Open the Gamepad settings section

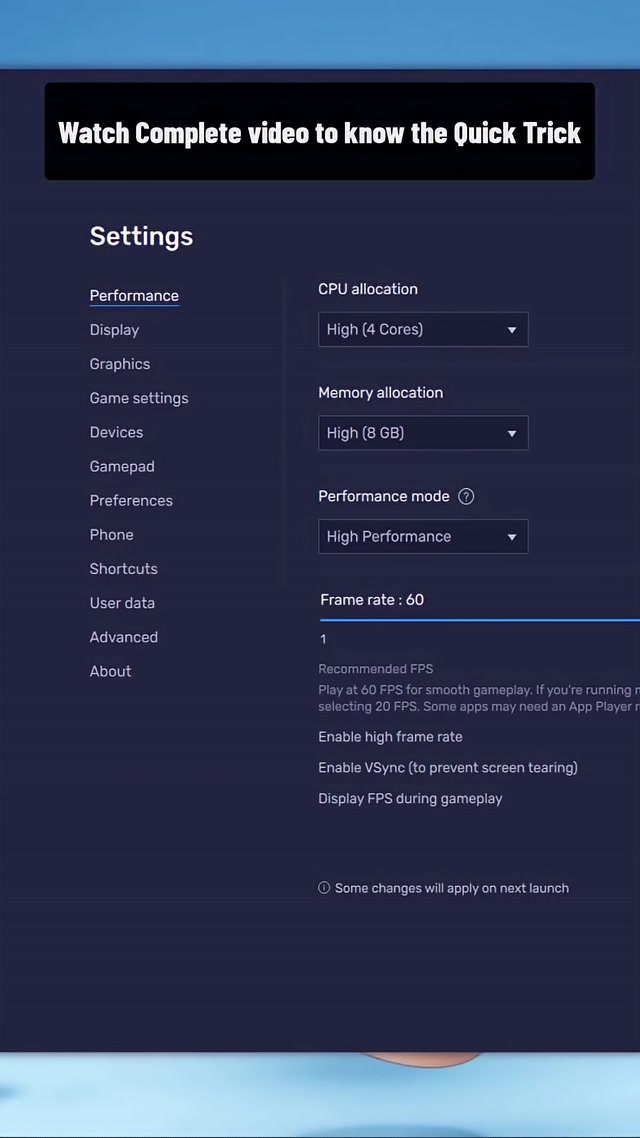pyautogui.click(x=122, y=466)
